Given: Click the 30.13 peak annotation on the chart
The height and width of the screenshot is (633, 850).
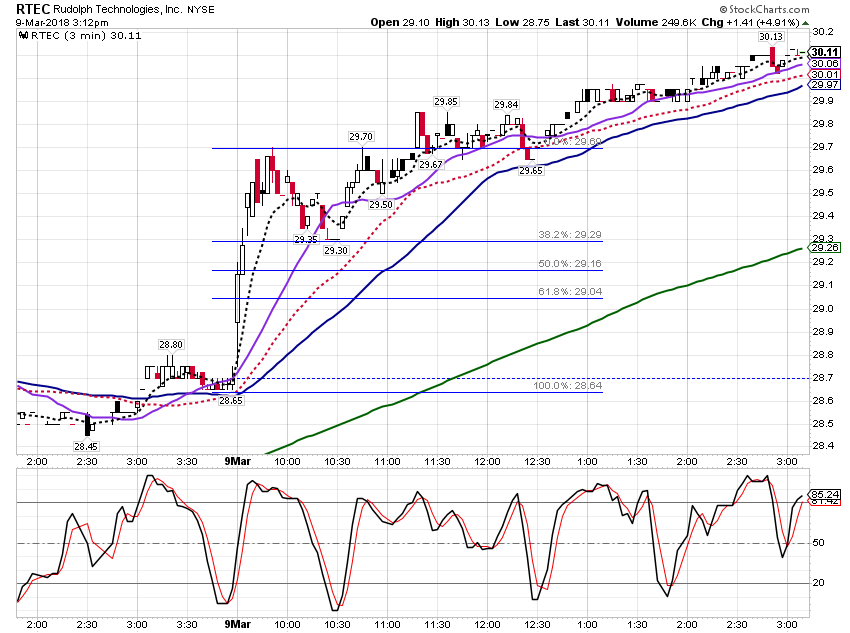Looking at the screenshot, I should pos(771,36).
